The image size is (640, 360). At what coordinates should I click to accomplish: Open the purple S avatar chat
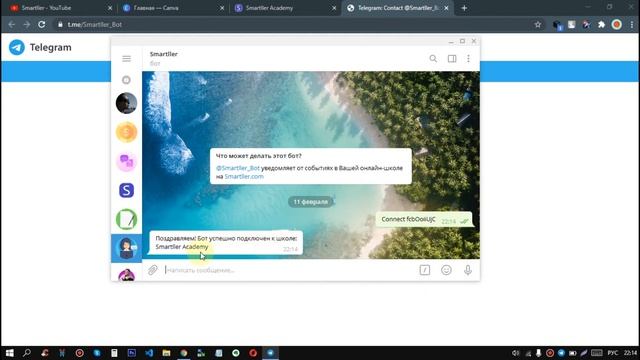tap(127, 190)
